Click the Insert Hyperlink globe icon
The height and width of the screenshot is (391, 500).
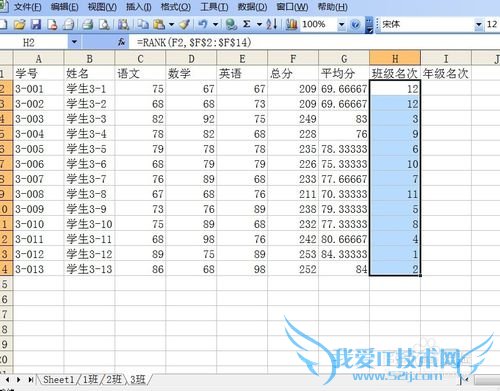[x=231, y=24]
